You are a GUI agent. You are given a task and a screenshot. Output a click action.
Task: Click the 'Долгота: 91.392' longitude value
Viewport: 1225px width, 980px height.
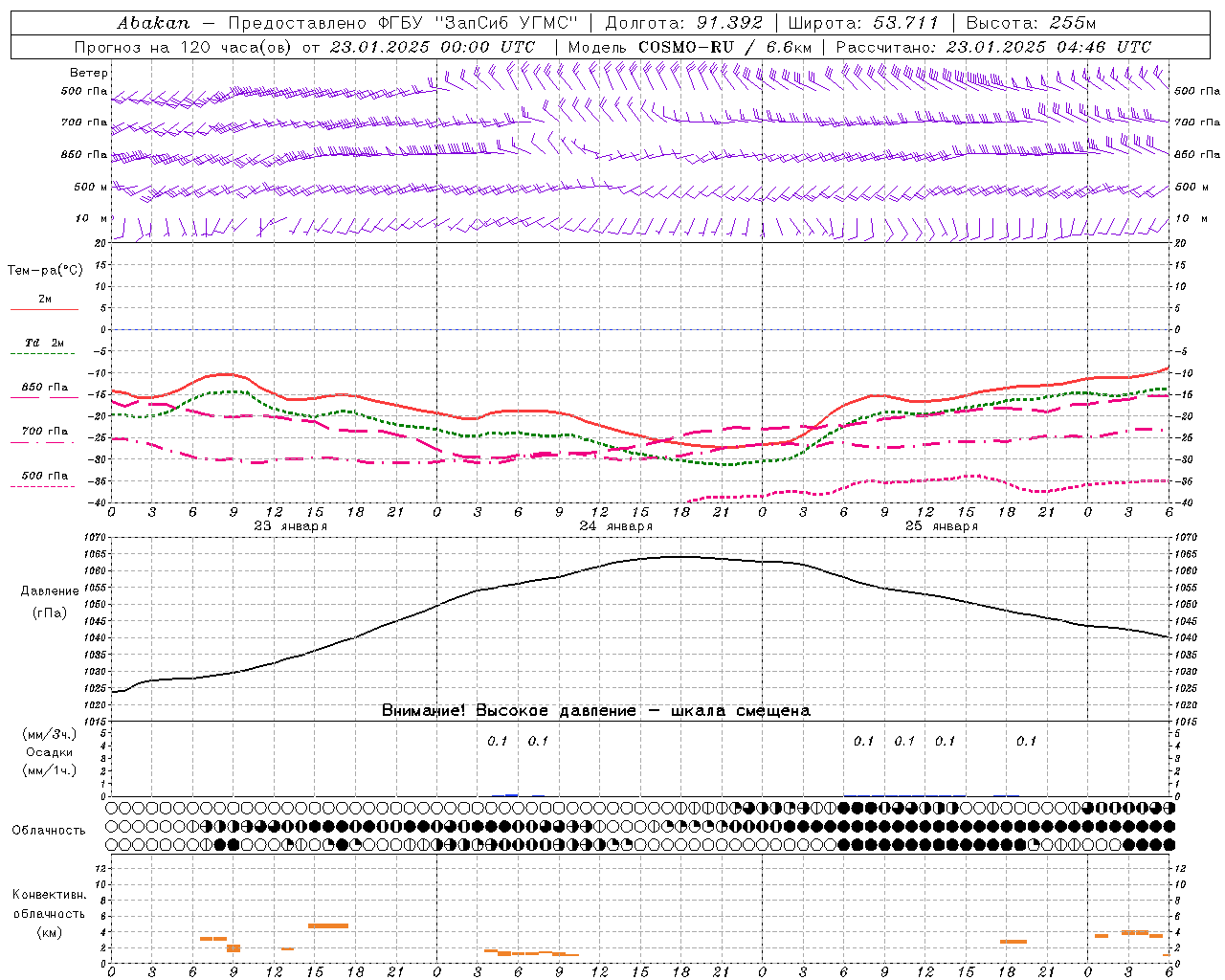(x=684, y=23)
